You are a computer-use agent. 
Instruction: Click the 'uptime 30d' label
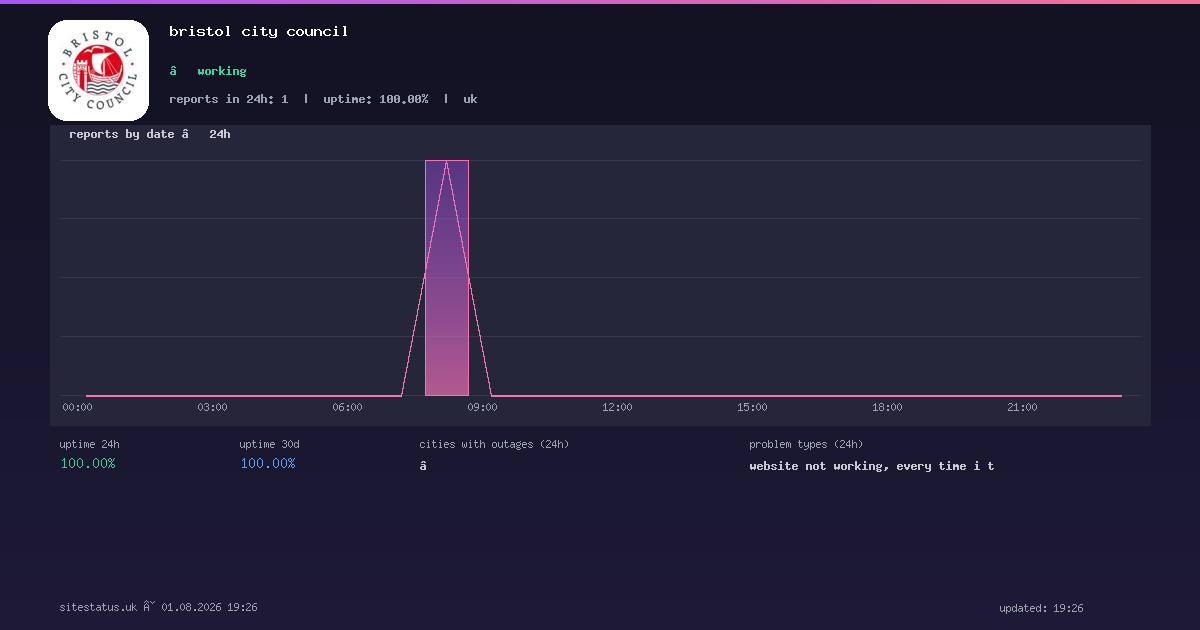pos(270,444)
